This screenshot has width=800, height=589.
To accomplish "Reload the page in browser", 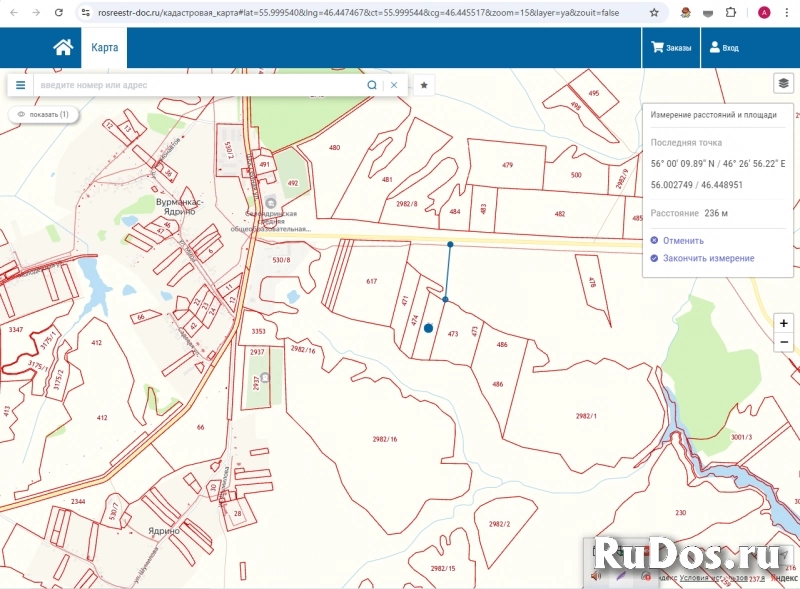I will click(59, 13).
